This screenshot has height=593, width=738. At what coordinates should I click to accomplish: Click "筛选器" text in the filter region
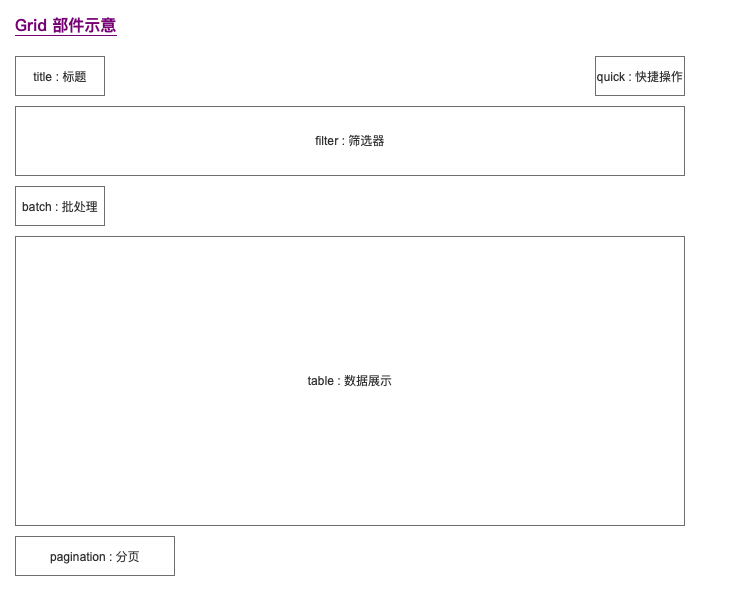coord(367,141)
